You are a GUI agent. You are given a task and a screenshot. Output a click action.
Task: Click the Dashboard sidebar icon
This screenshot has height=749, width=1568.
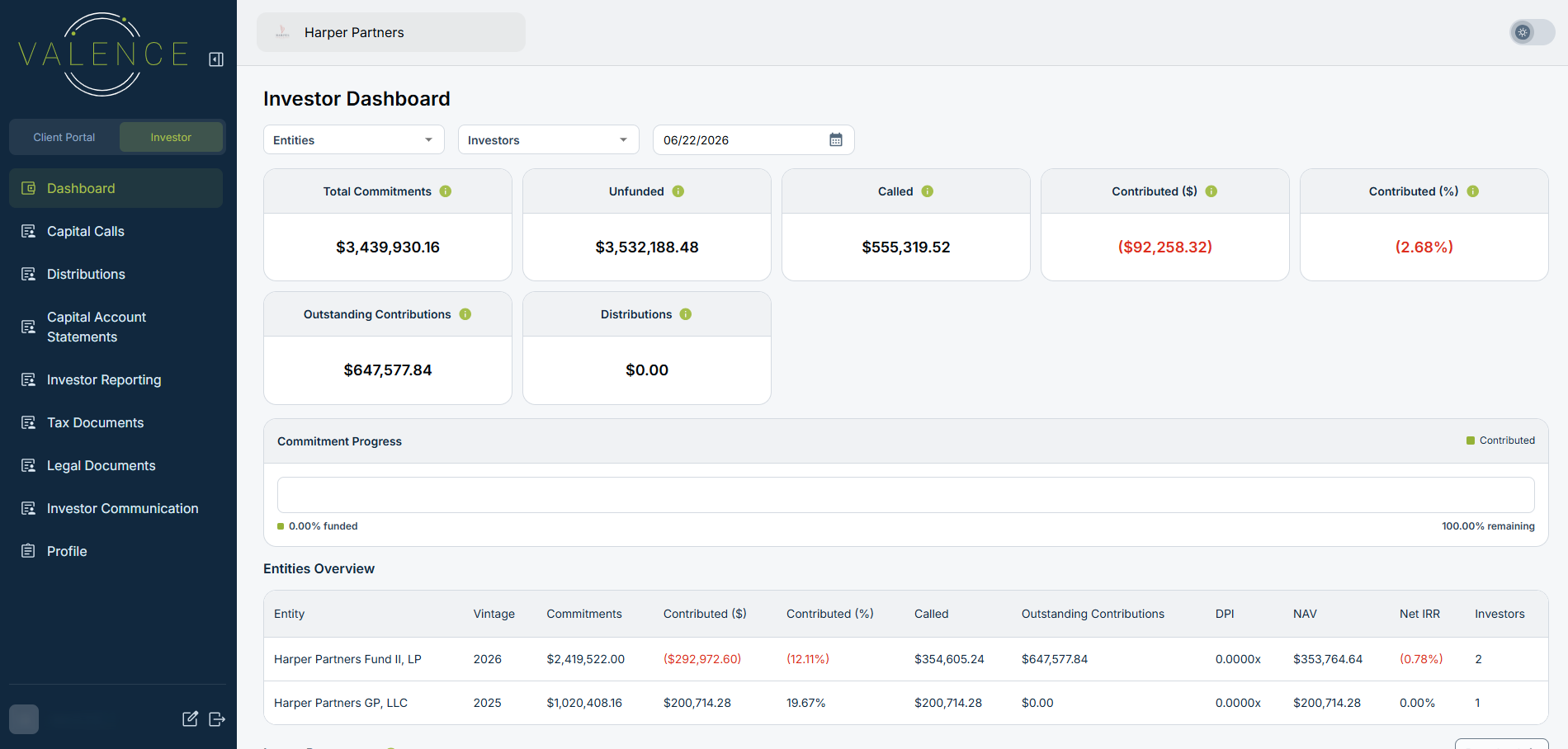[28, 188]
